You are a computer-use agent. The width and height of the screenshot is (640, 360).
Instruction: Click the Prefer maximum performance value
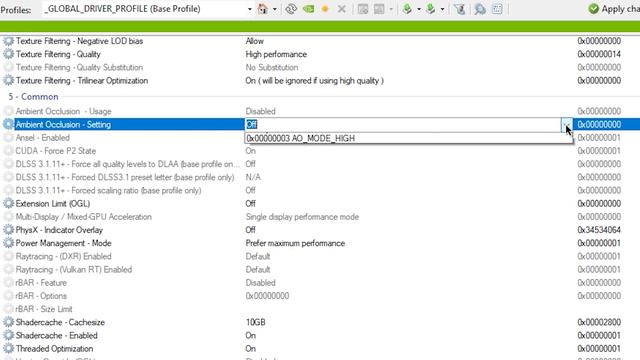click(x=295, y=243)
